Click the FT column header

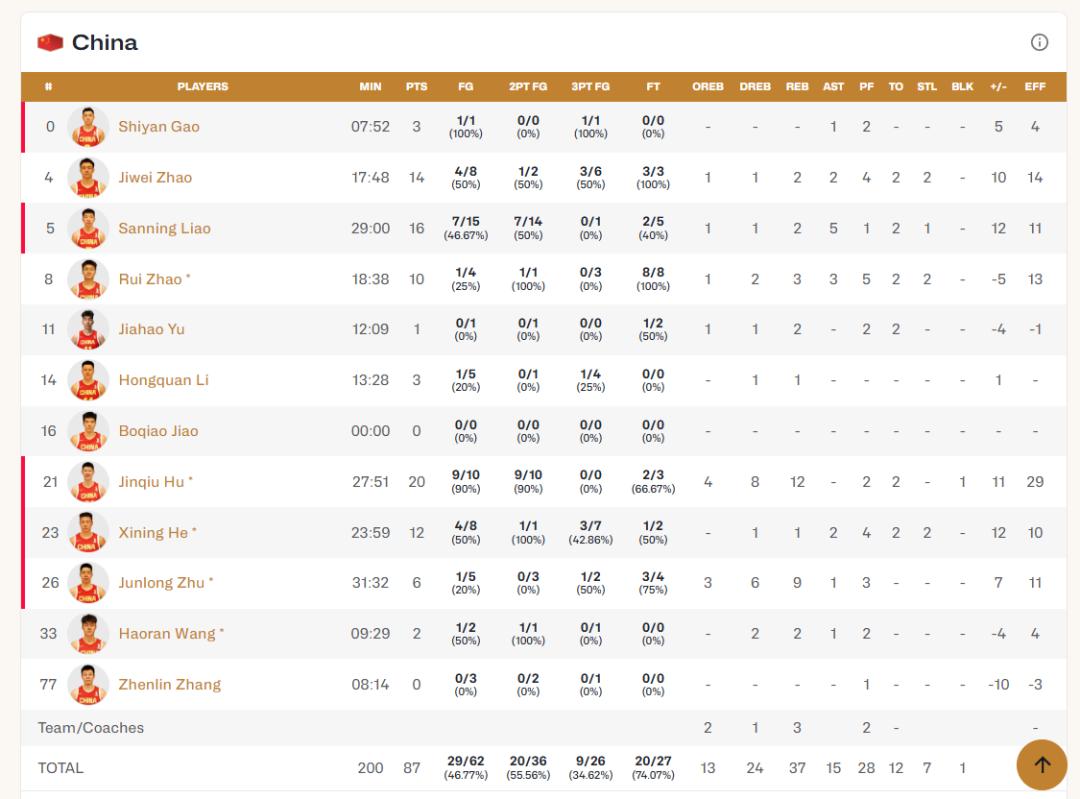coord(653,87)
